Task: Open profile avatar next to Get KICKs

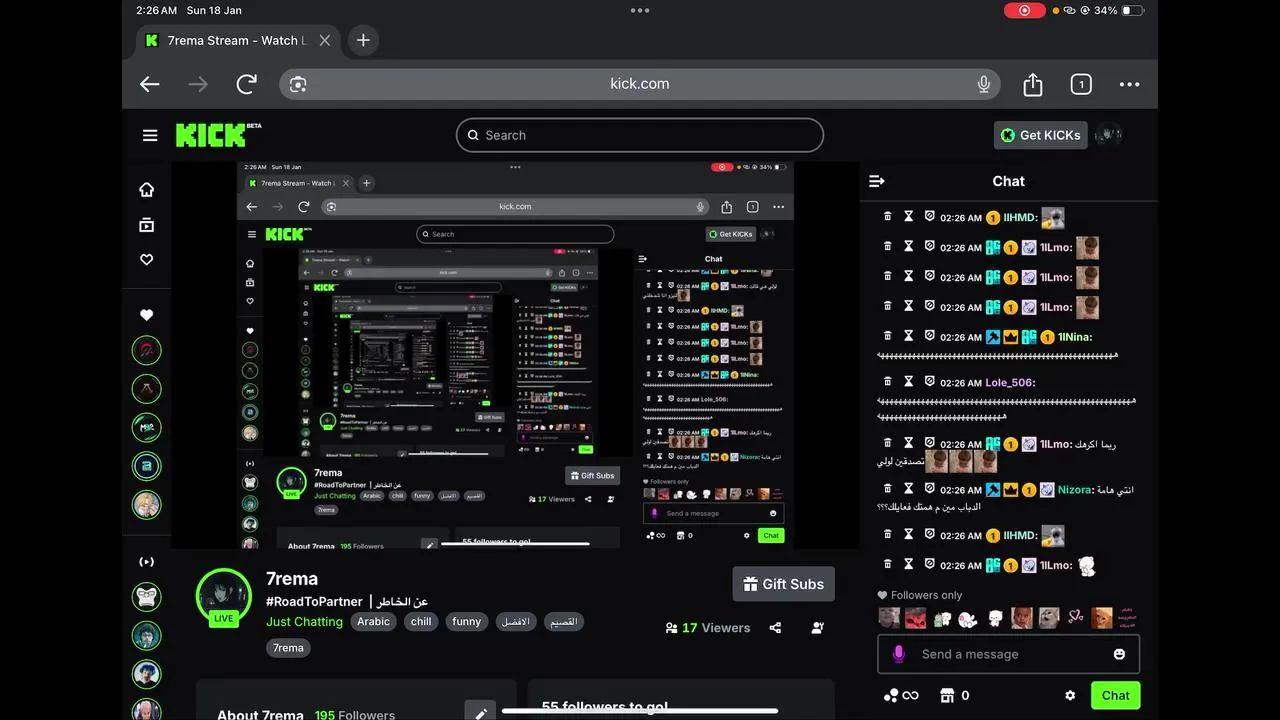Action: (x=1108, y=135)
